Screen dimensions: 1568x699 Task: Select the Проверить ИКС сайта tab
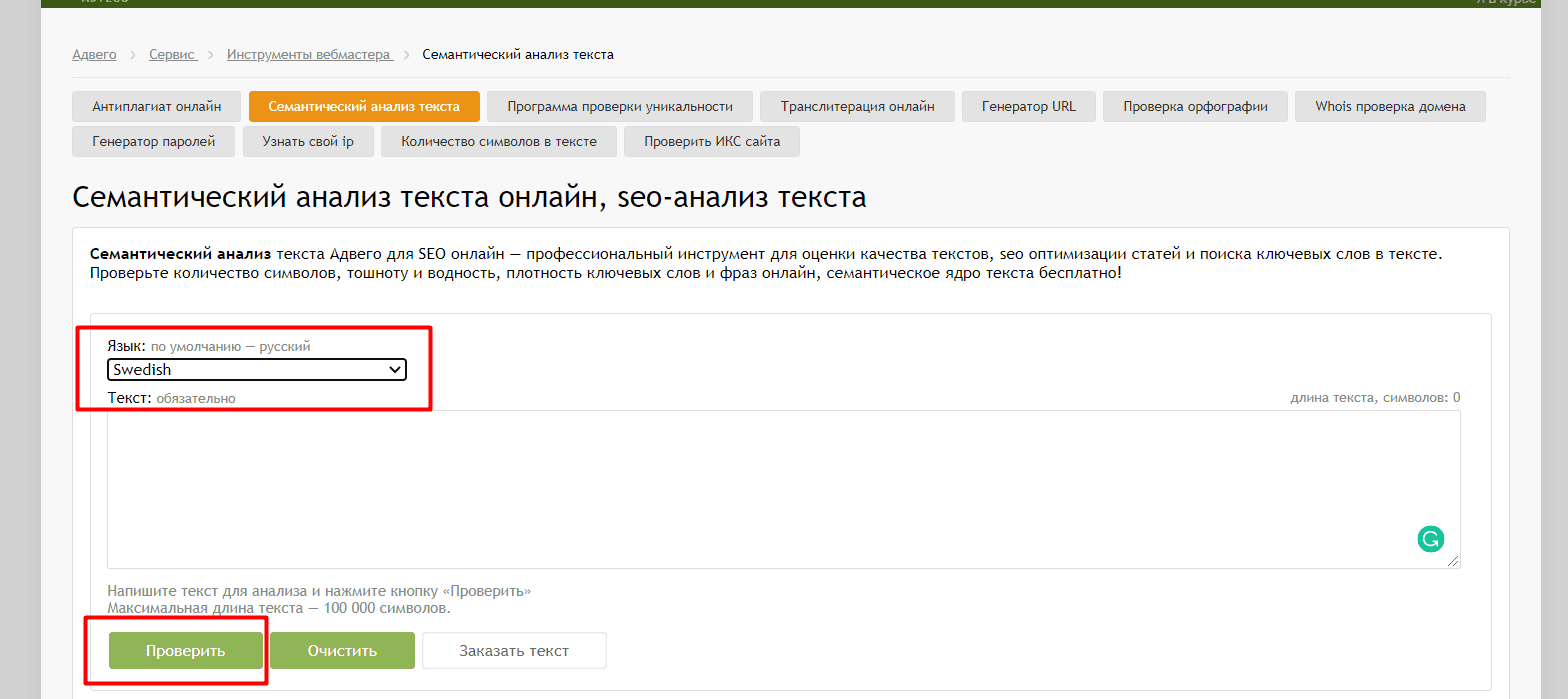712,142
